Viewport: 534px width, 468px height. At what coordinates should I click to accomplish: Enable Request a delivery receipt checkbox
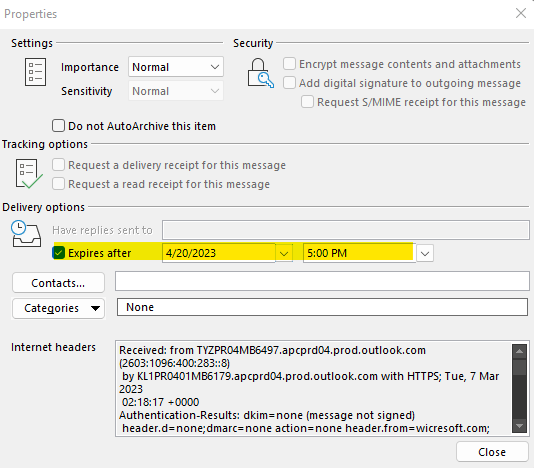click(x=58, y=165)
